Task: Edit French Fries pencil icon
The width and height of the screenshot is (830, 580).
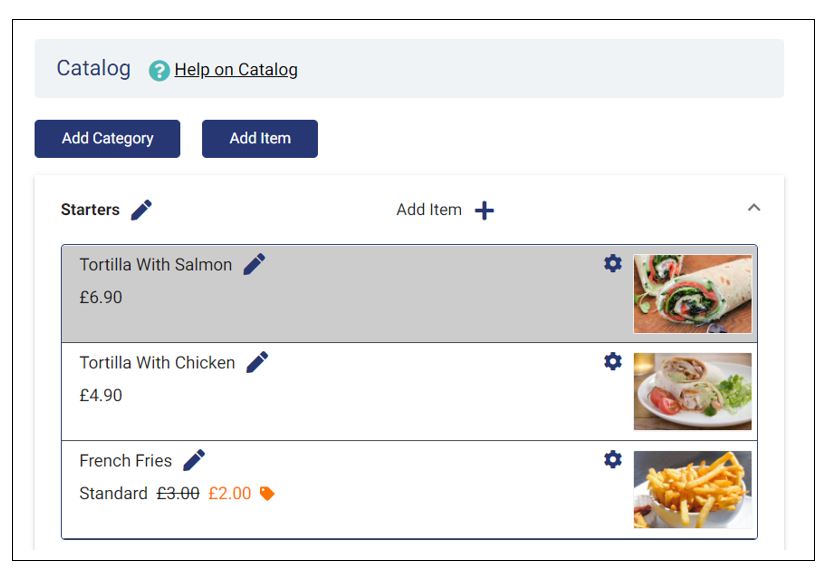Action: coord(194,460)
